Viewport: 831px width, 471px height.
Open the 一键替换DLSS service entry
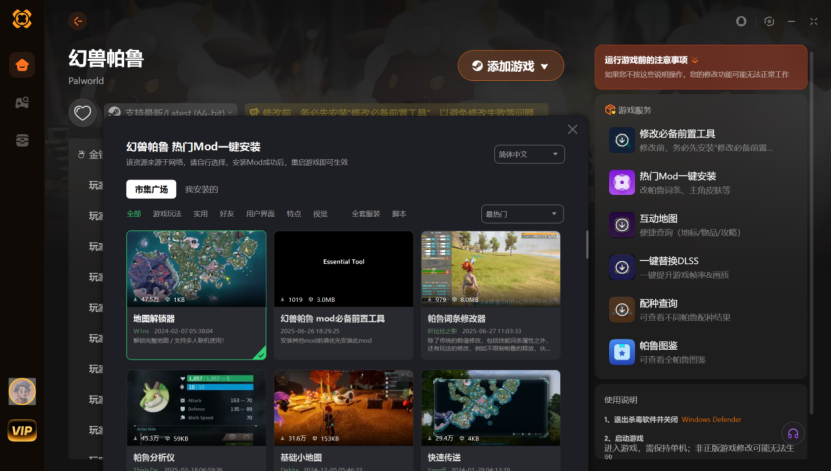pos(701,267)
